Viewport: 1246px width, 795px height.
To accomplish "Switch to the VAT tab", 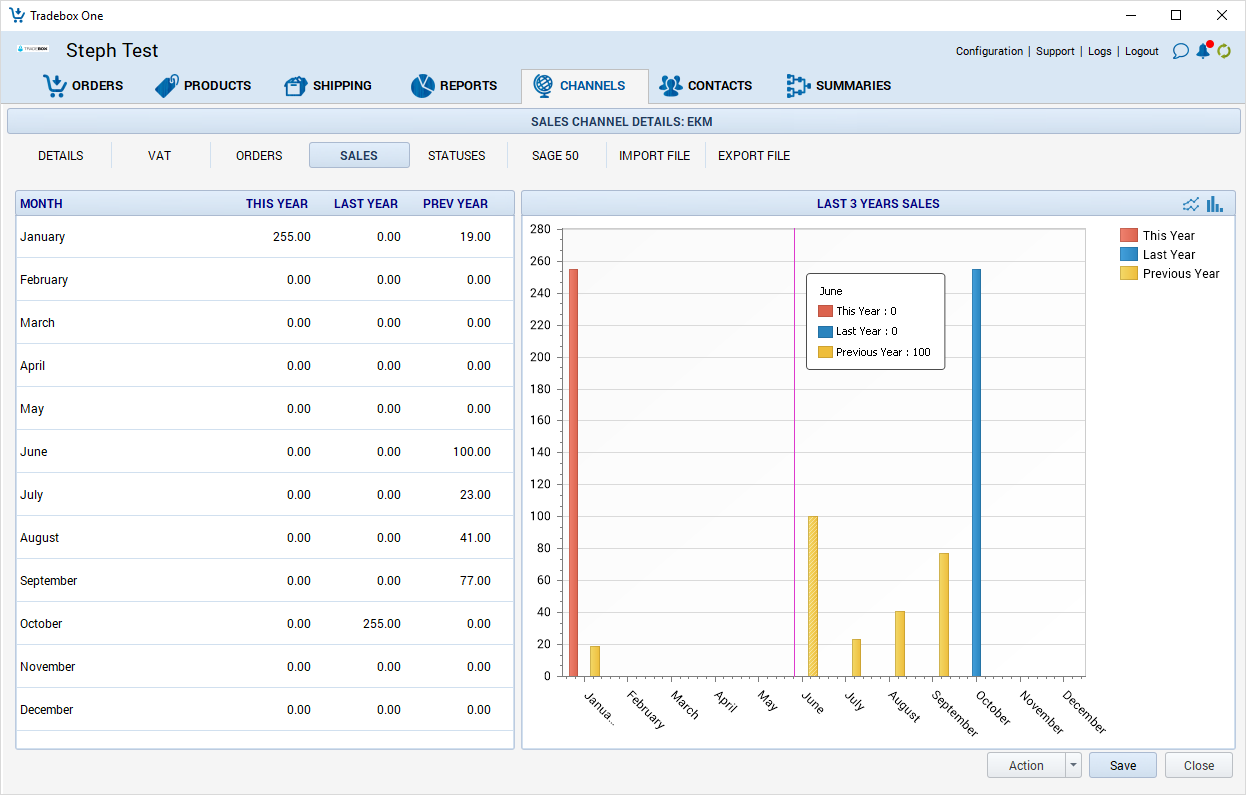I will point(159,156).
